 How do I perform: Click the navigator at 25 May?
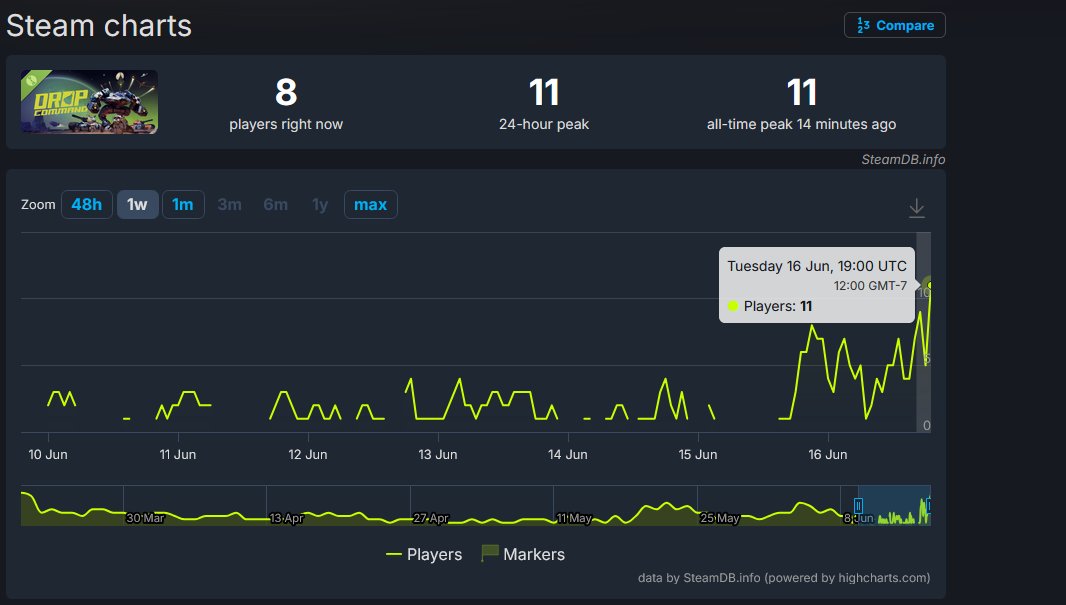click(x=719, y=518)
